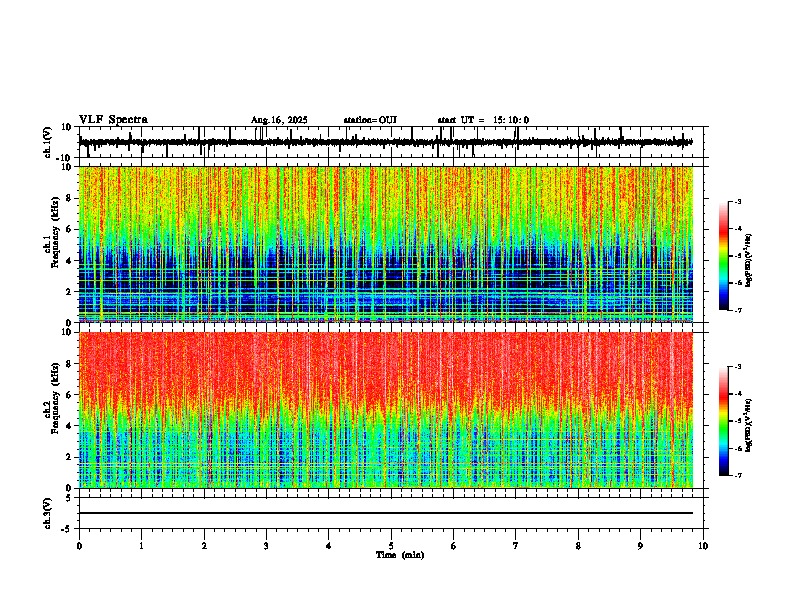Click the time axis tick label "3"
Image resolution: width=792 pixels, height=612 pixels.
pyautogui.click(x=266, y=546)
